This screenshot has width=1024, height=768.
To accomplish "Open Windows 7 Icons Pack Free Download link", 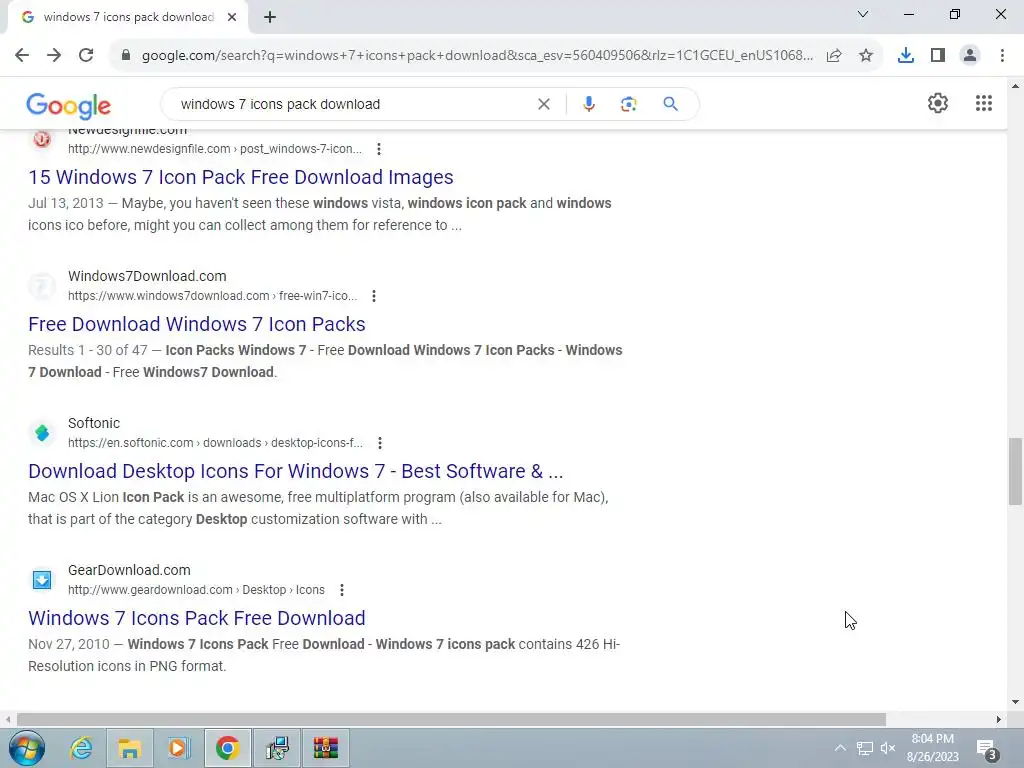I will coord(197,618).
